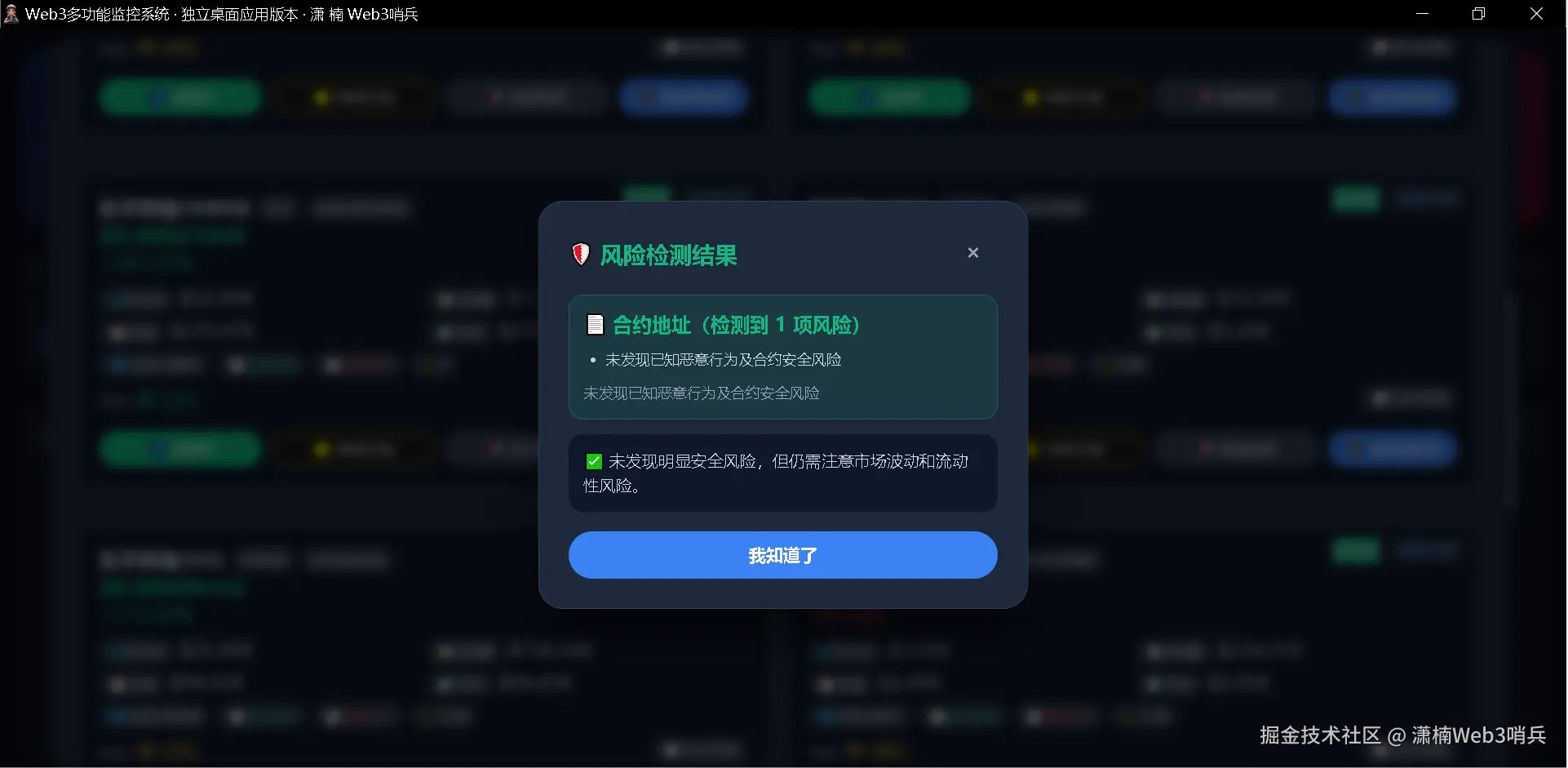
Task: Restore down the application window
Action: point(1478,14)
